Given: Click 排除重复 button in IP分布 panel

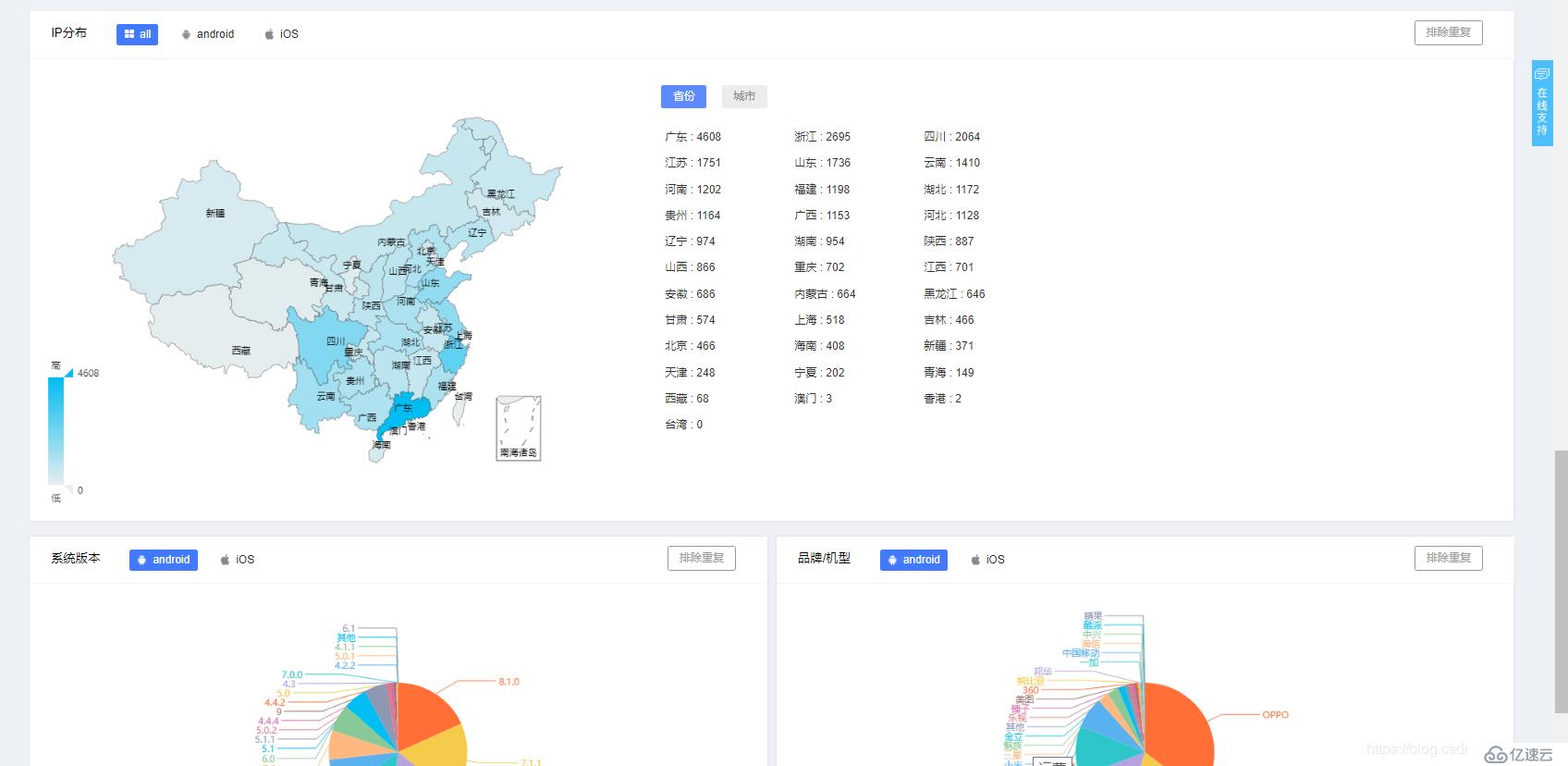Looking at the screenshot, I should (x=1448, y=32).
